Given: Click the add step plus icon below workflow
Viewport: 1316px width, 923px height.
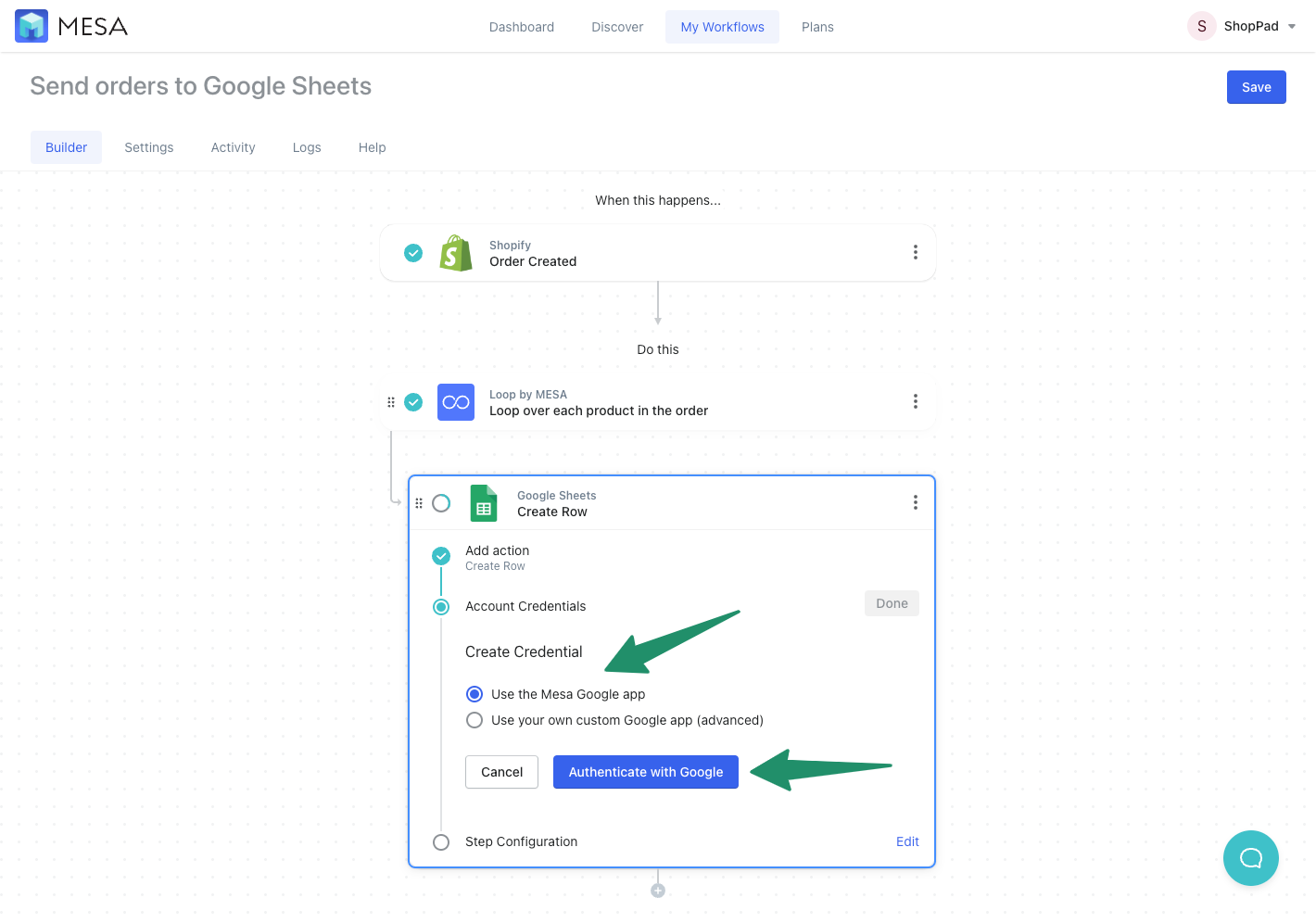Looking at the screenshot, I should (x=658, y=891).
